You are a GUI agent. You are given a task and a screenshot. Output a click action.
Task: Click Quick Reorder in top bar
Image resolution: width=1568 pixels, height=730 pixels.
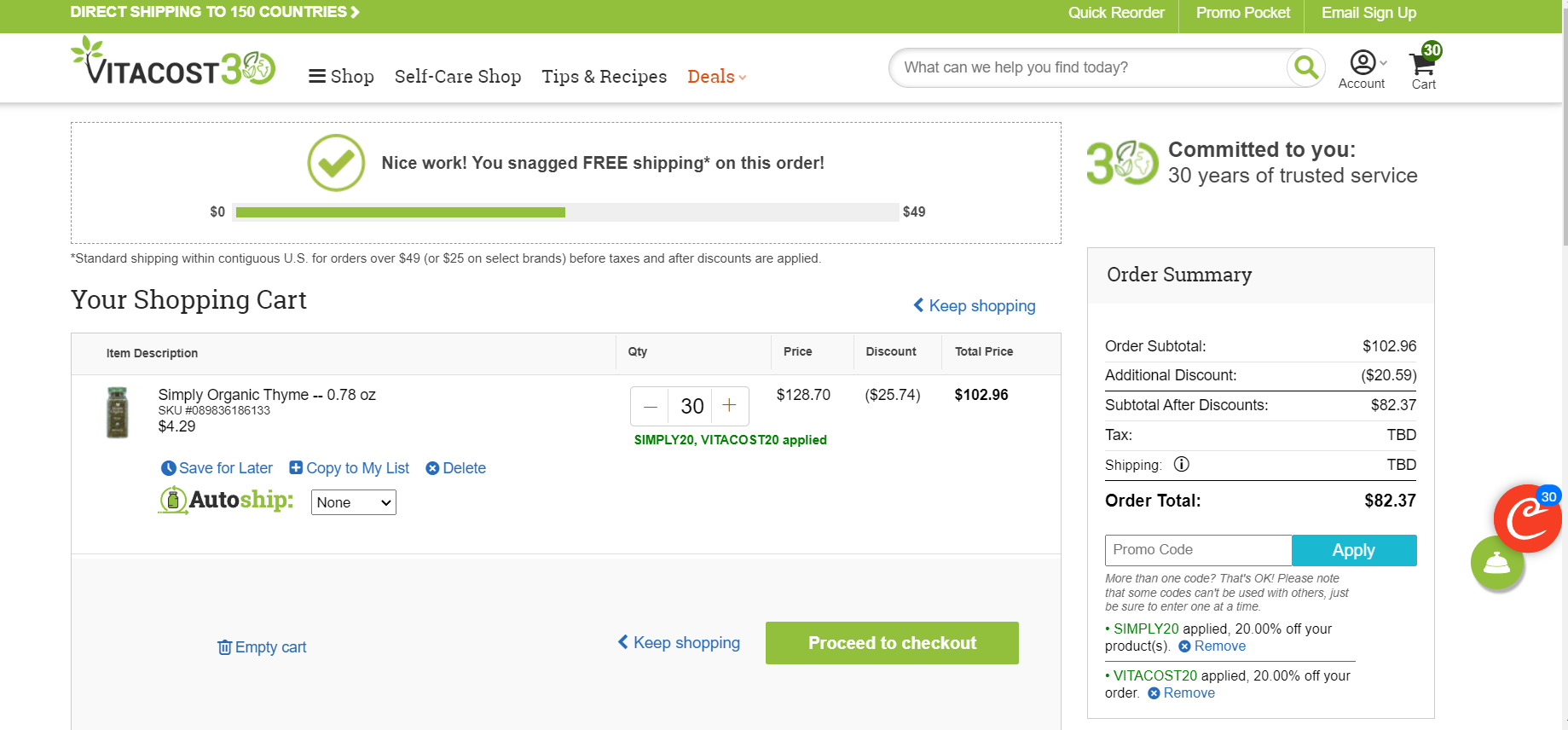[1116, 13]
